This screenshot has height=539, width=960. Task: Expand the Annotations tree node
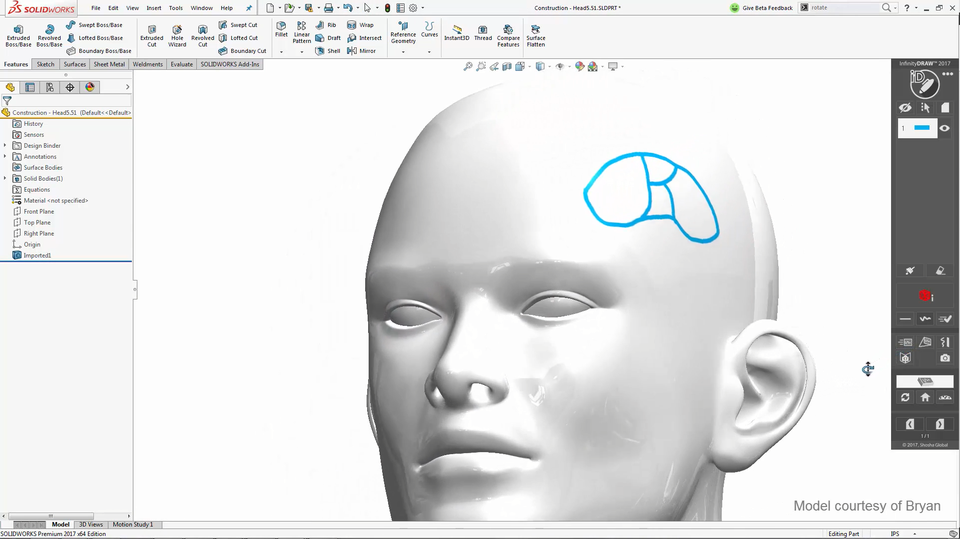(5, 157)
